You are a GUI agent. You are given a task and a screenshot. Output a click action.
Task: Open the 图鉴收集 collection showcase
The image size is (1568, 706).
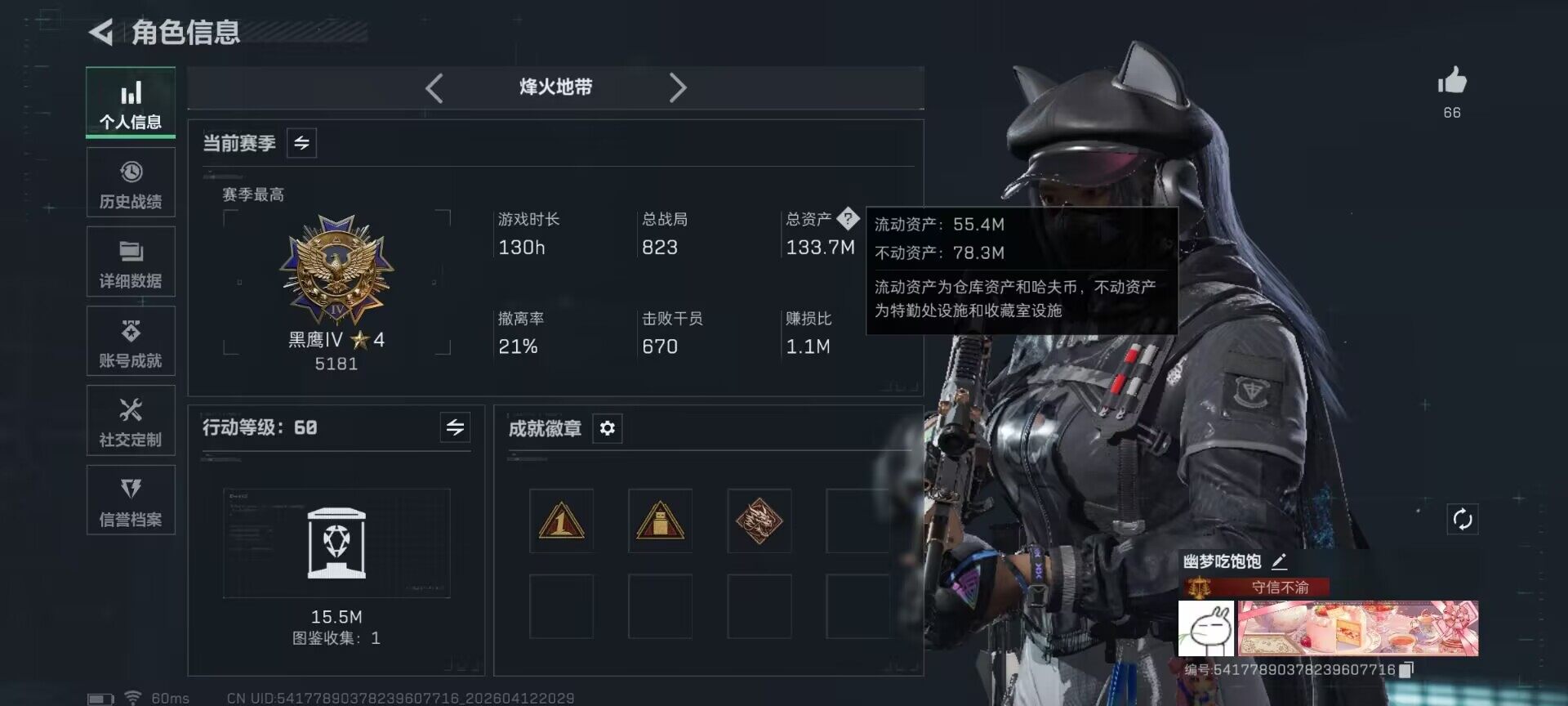tap(336, 543)
